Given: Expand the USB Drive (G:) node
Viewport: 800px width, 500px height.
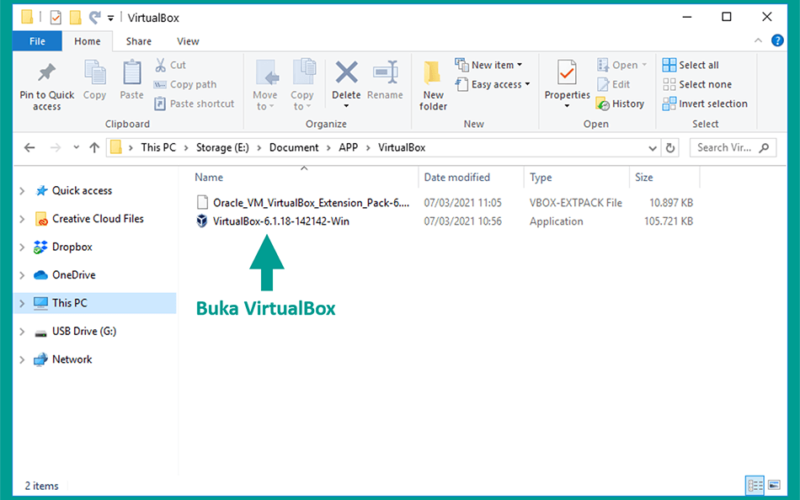Looking at the screenshot, I should coord(22,332).
